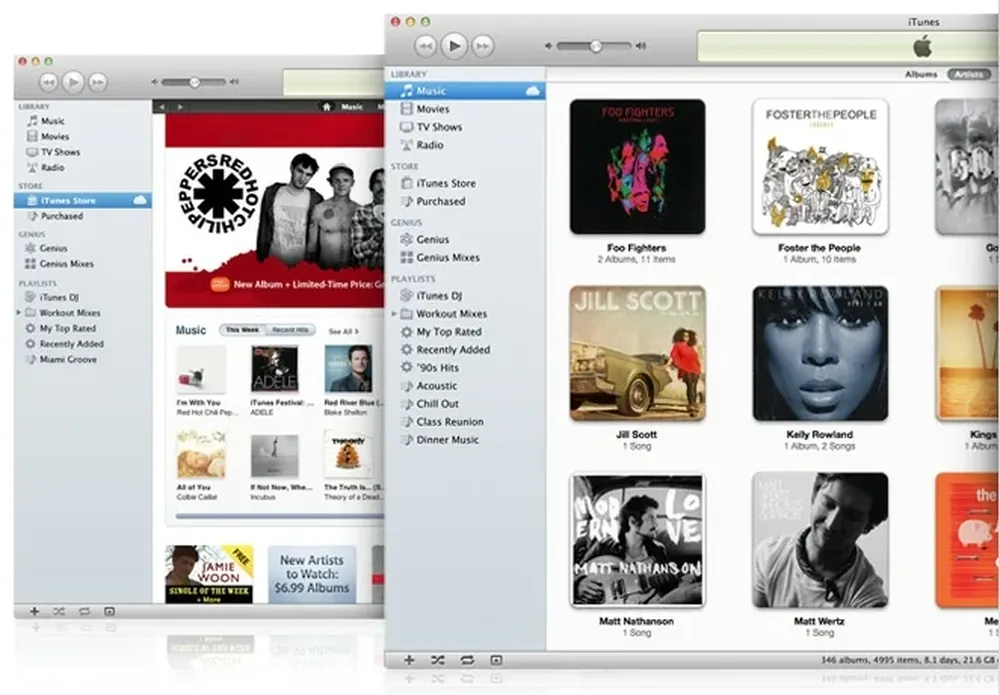Switch to the Albums view tab
The width and height of the screenshot is (1000, 695).
[x=920, y=74]
